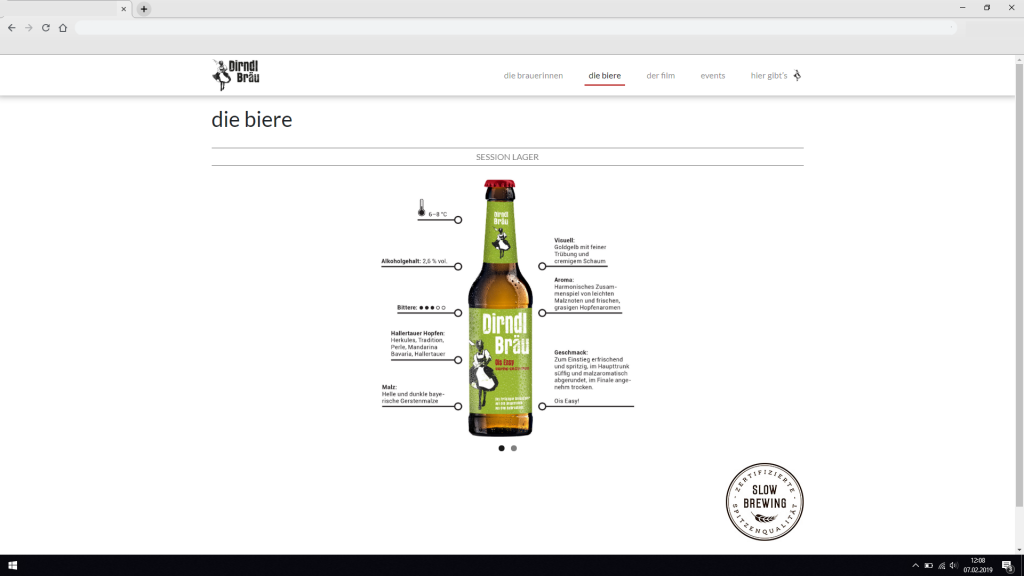Open the die brauerinnen page
This screenshot has width=1024, height=576.
click(533, 76)
